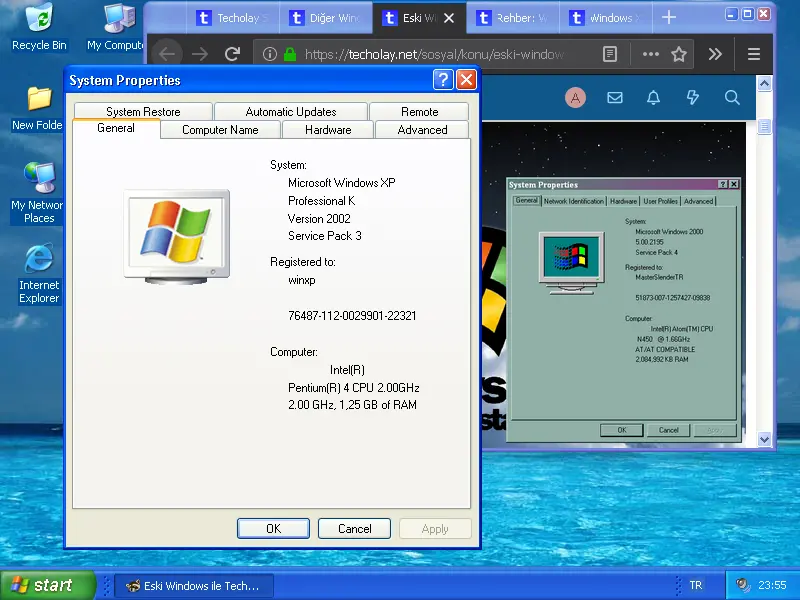Switch to the Windows browser tab
This screenshot has height=600, width=800.
click(606, 18)
